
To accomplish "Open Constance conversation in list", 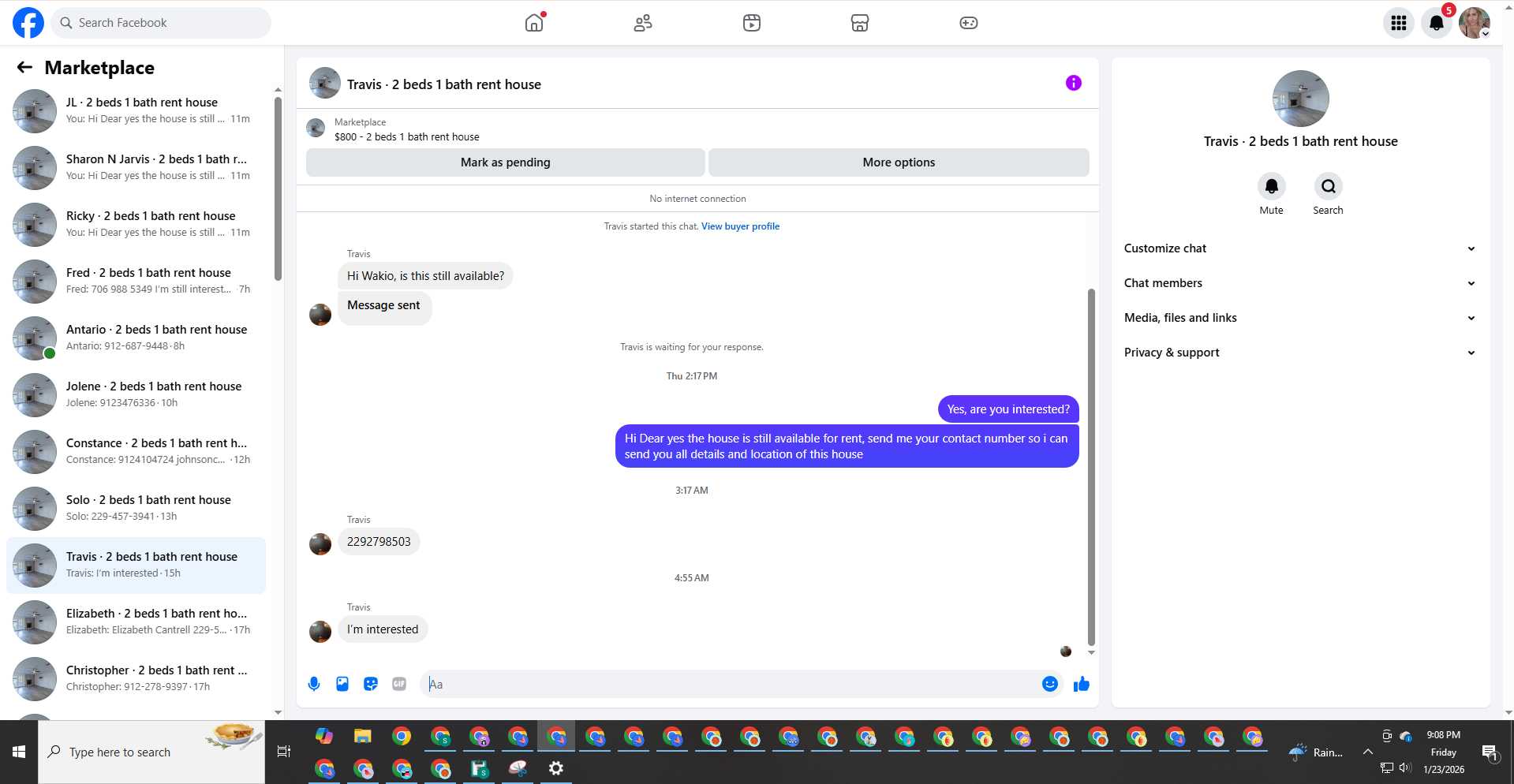I will (x=136, y=451).
